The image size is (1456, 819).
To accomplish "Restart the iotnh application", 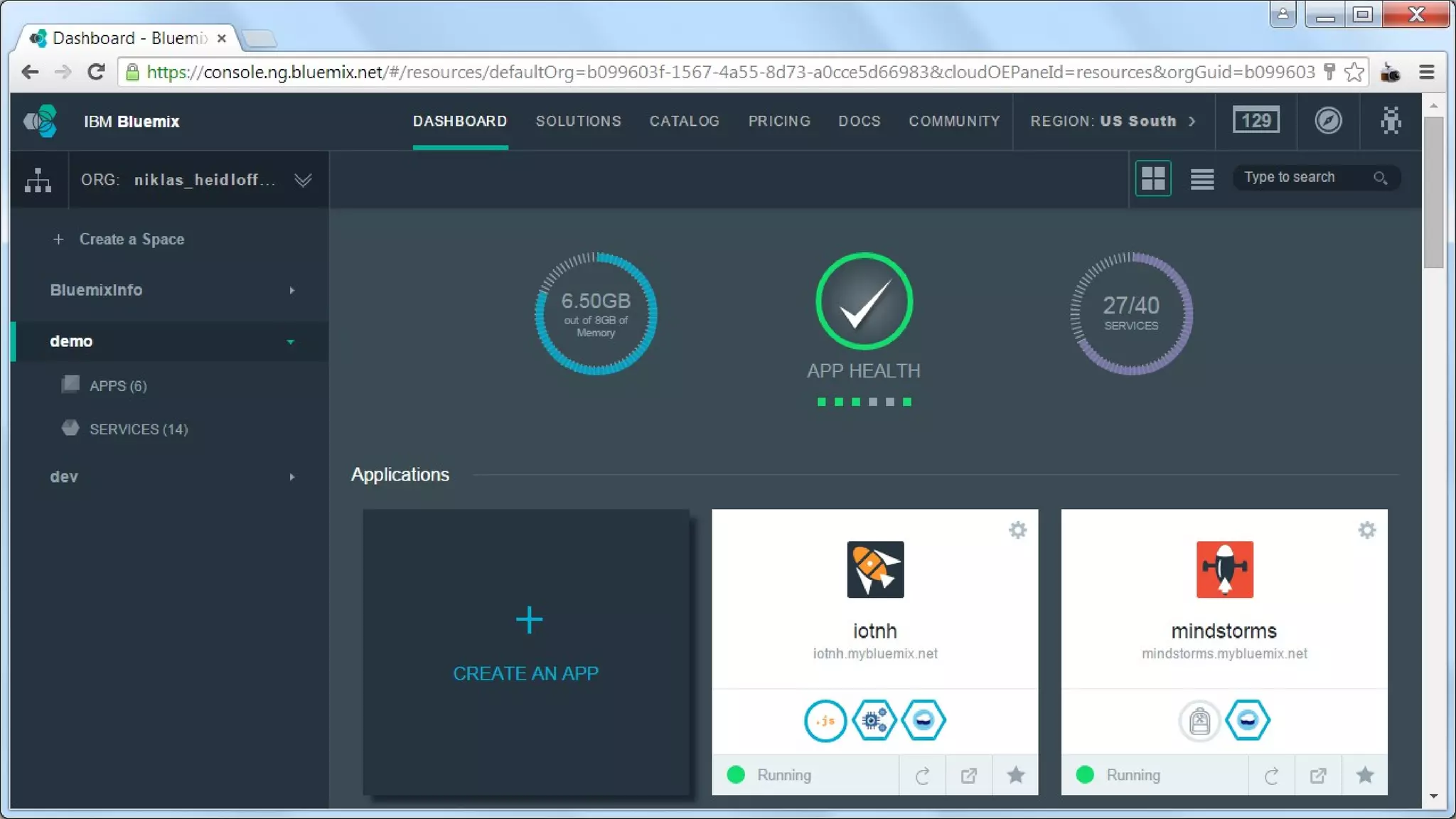I will tap(922, 776).
